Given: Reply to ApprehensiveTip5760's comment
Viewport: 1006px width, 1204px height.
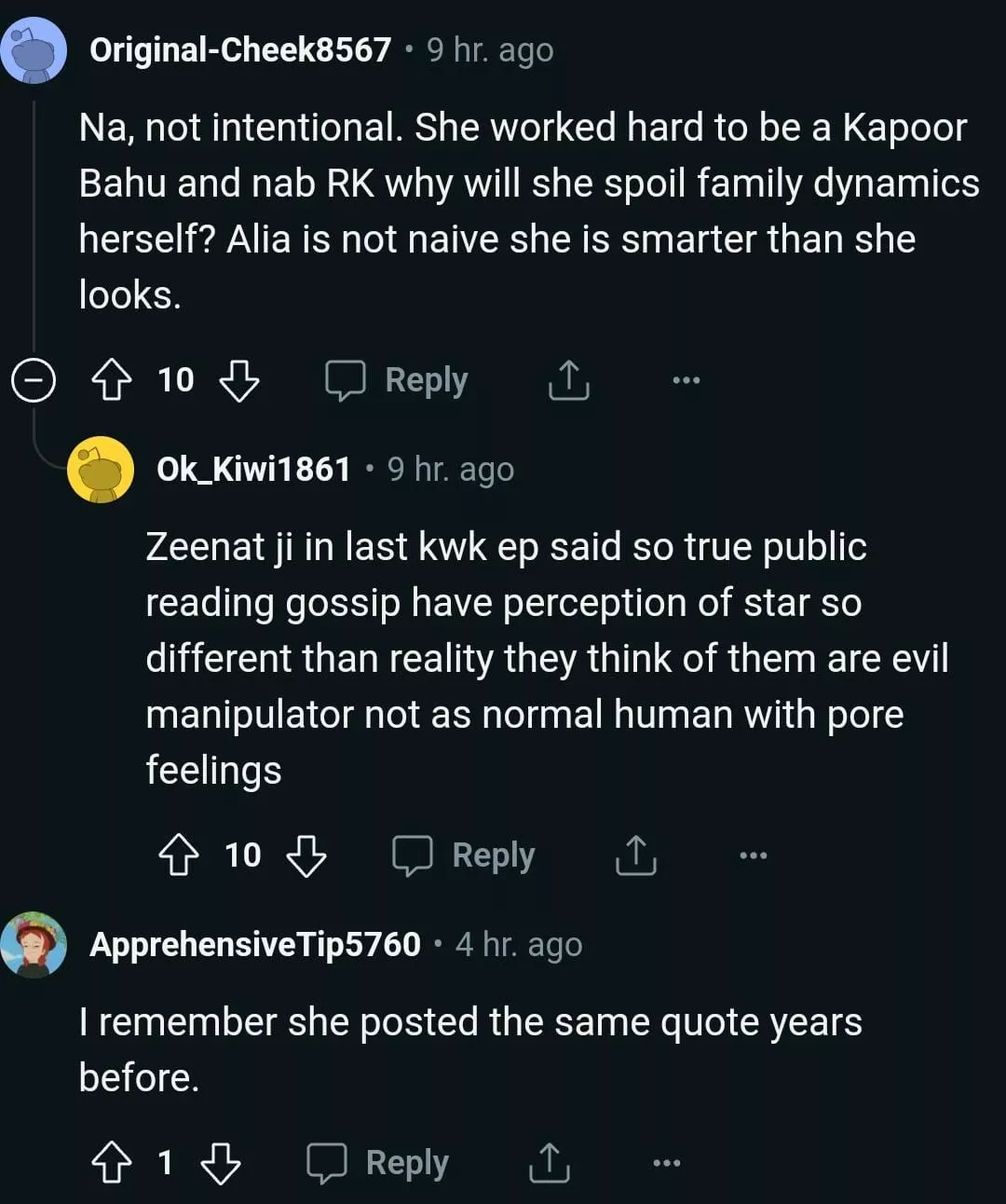Looking at the screenshot, I should click(378, 1163).
